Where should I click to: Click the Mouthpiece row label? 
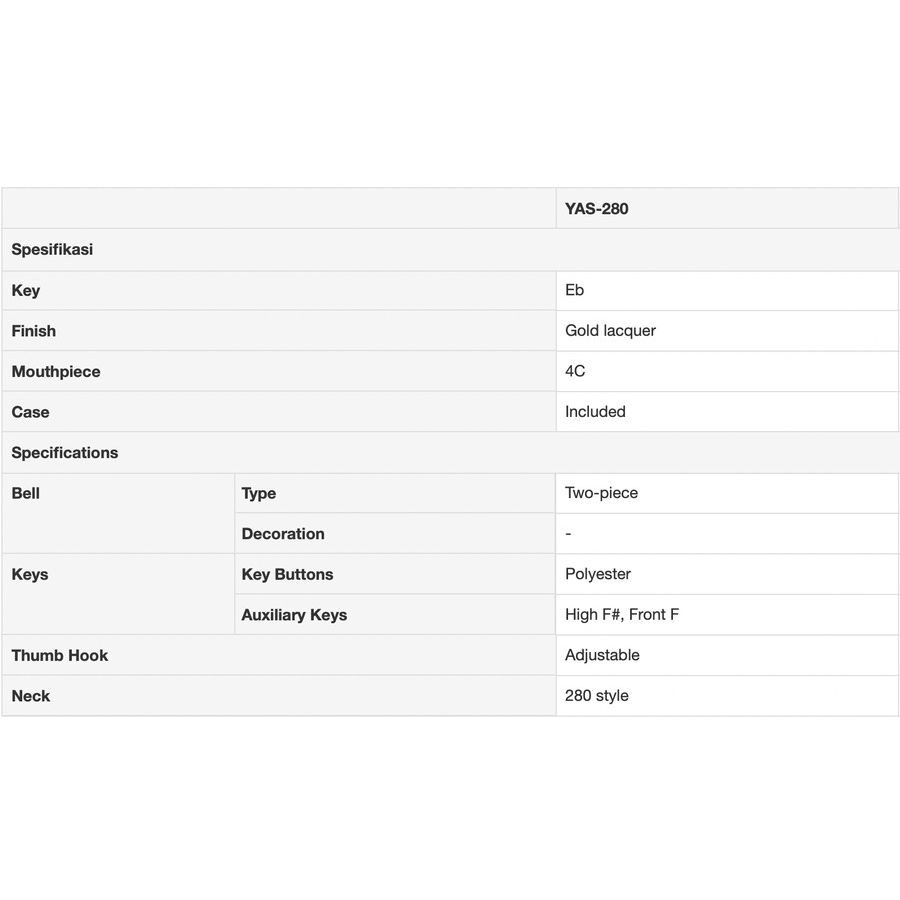(x=56, y=371)
